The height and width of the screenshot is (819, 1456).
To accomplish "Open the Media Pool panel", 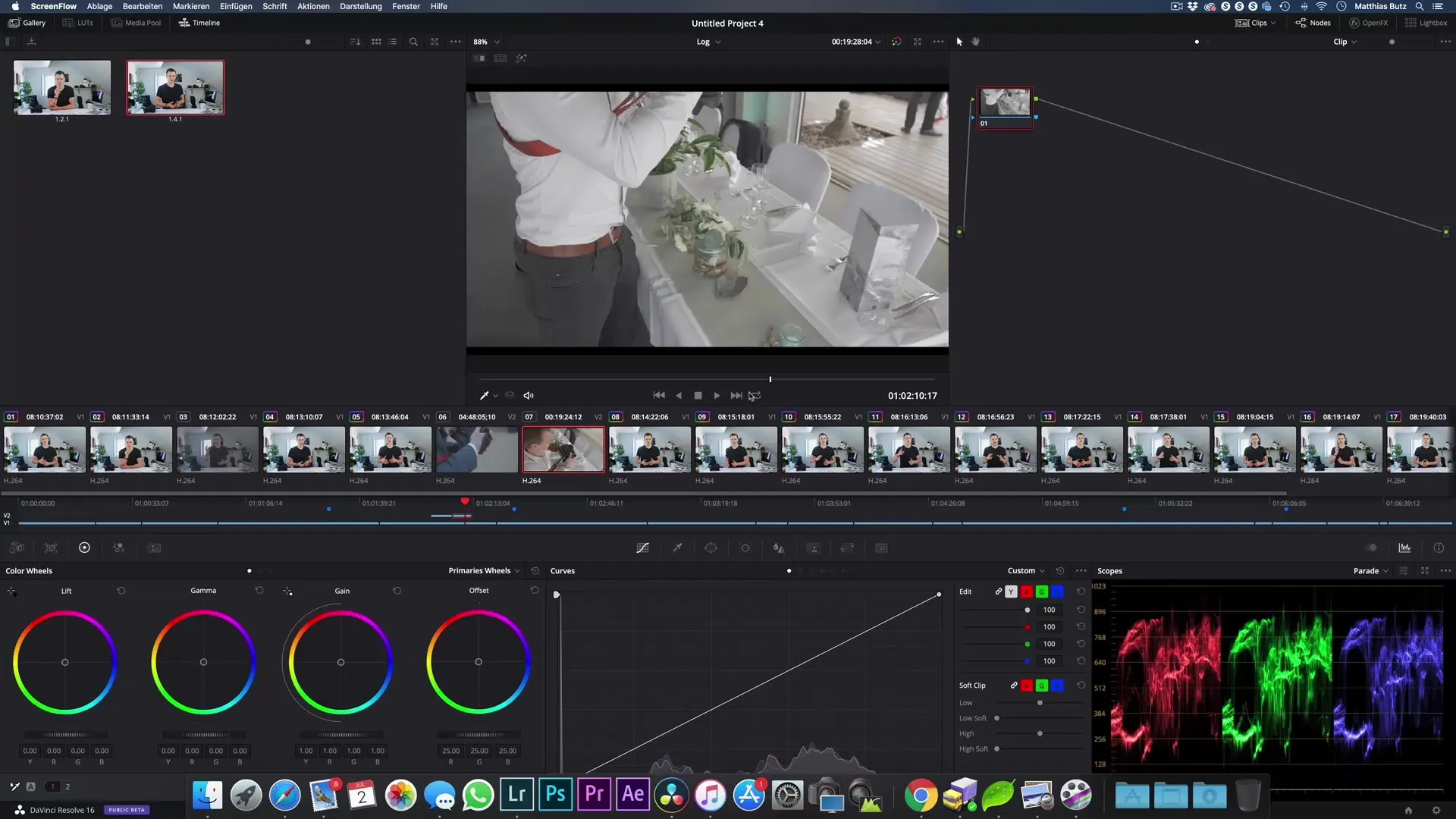I will point(136,23).
